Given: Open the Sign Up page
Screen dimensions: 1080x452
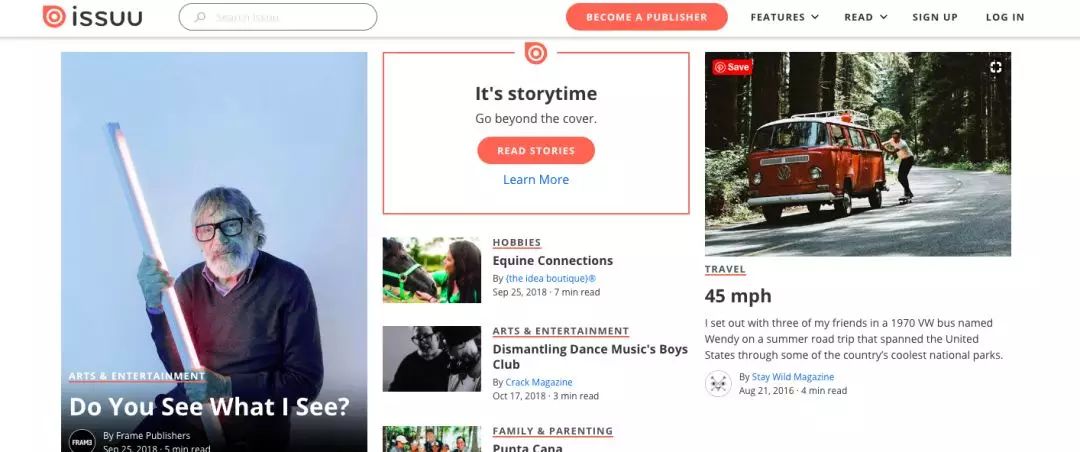Looking at the screenshot, I should 935,17.
